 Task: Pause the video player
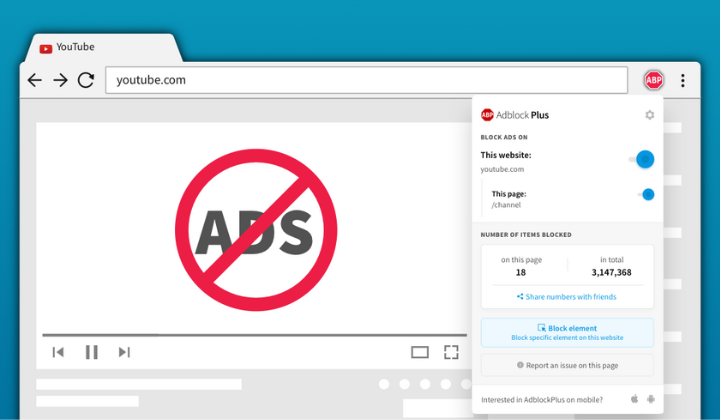[91, 352]
